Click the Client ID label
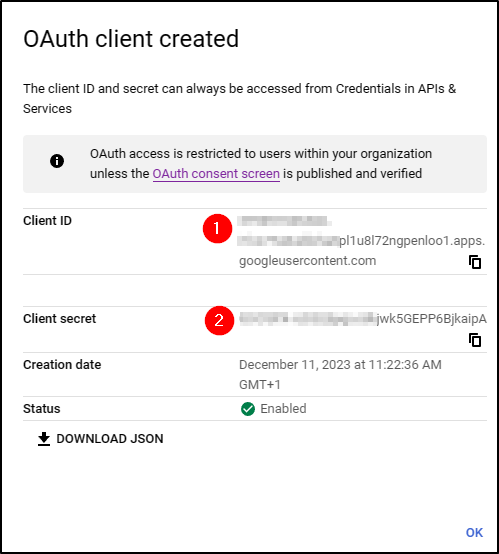Image resolution: width=499 pixels, height=554 pixels. (x=47, y=221)
